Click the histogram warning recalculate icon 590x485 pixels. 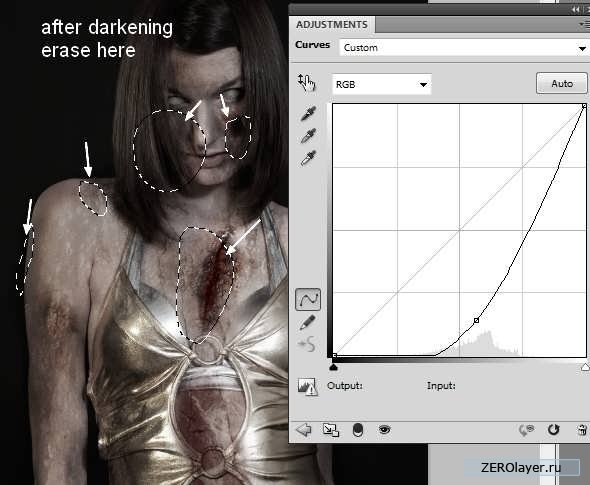(307, 387)
